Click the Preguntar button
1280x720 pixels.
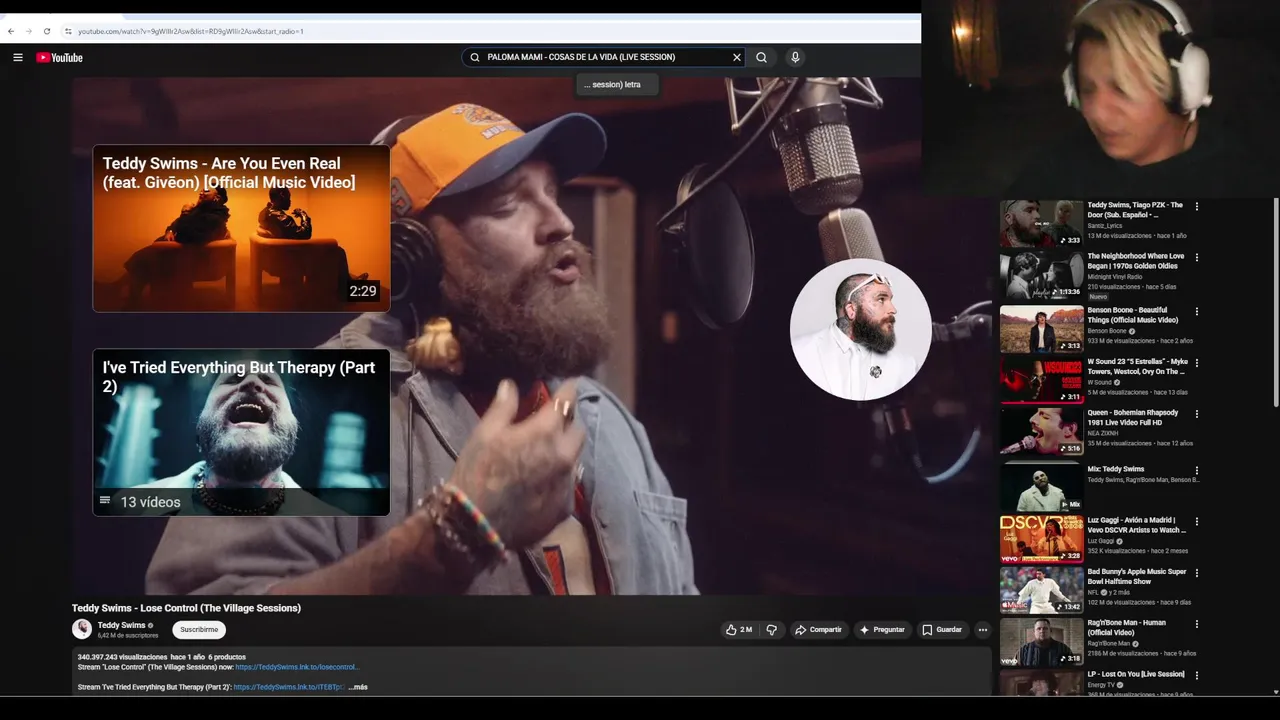[881, 630]
